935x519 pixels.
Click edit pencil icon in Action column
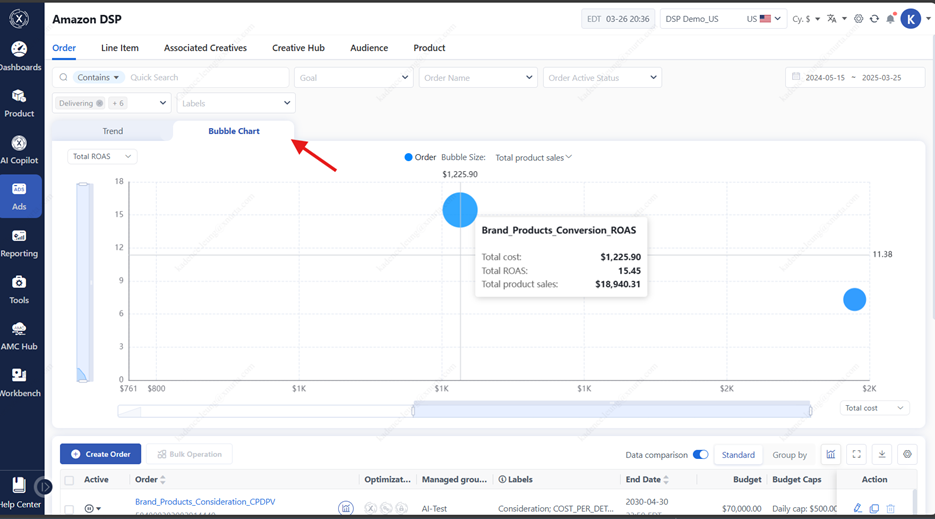click(857, 508)
